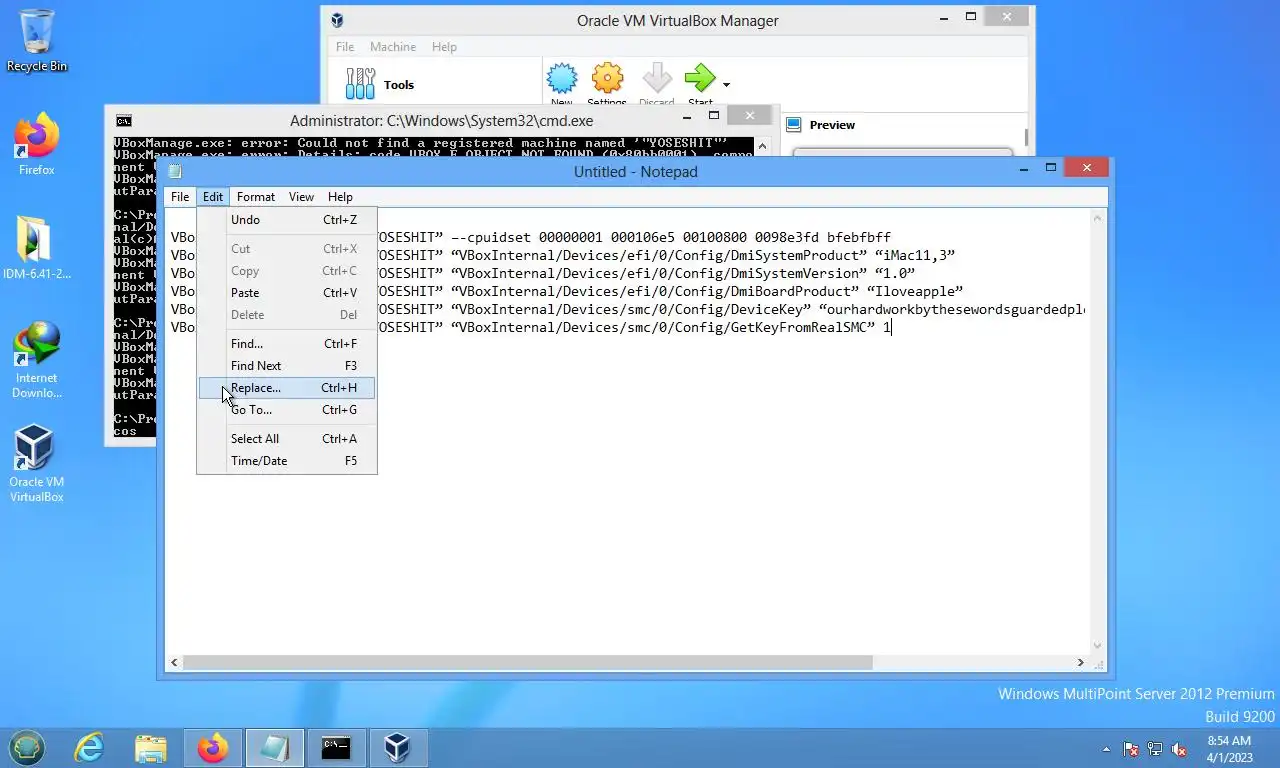The width and height of the screenshot is (1280, 768).
Task: Click the New VM icon in VirtualBox
Action: pos(562,80)
